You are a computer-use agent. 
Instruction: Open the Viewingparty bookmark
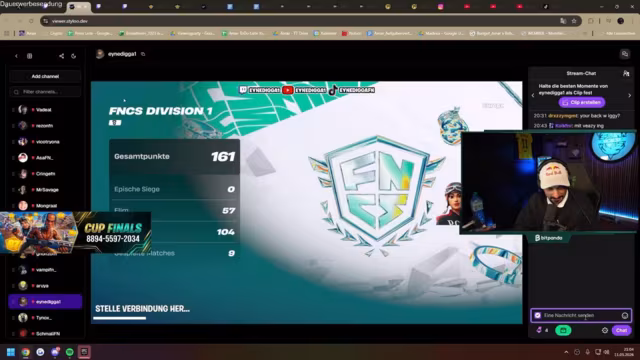click(x=193, y=33)
